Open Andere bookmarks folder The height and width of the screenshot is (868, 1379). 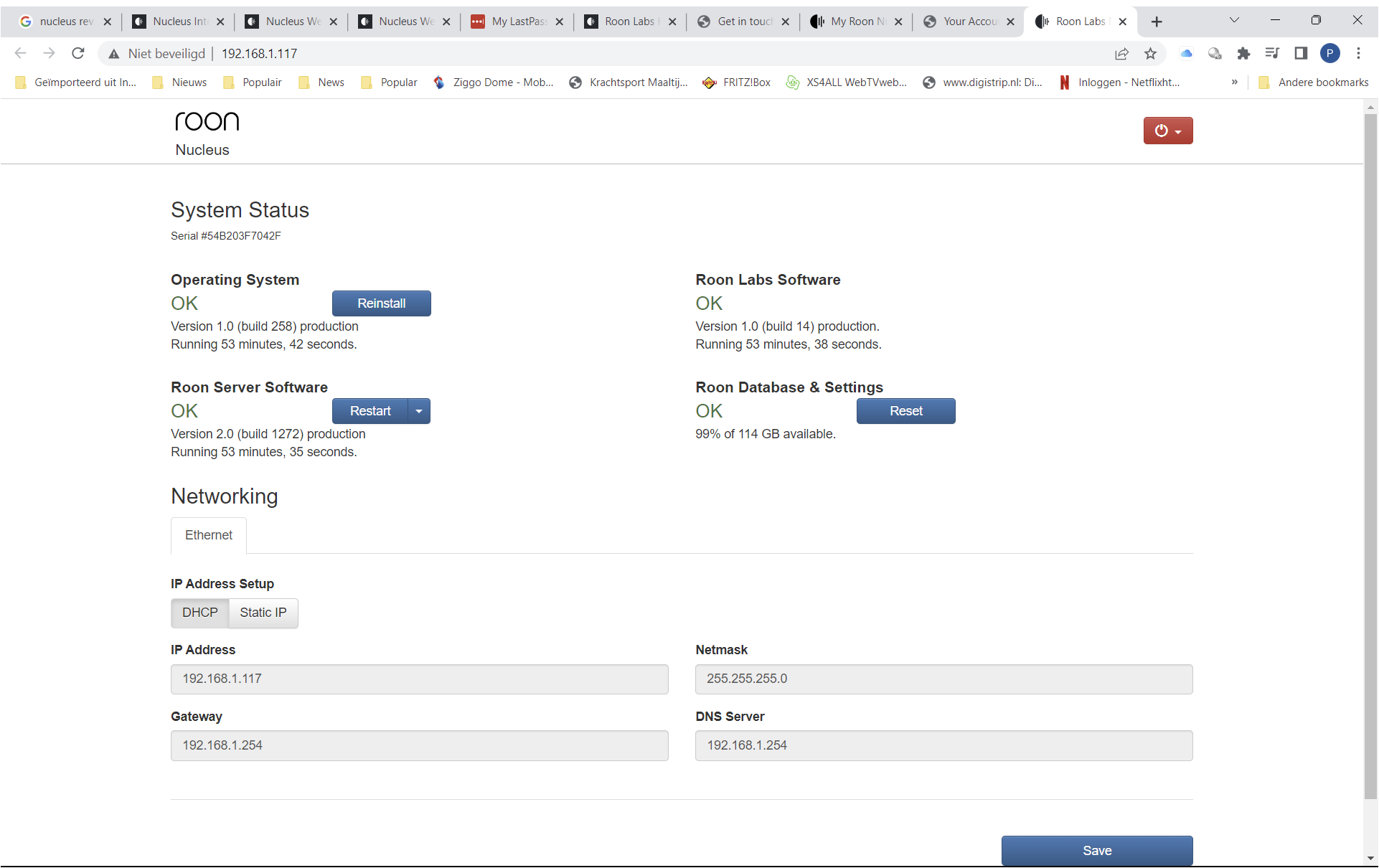pyautogui.click(x=1313, y=82)
